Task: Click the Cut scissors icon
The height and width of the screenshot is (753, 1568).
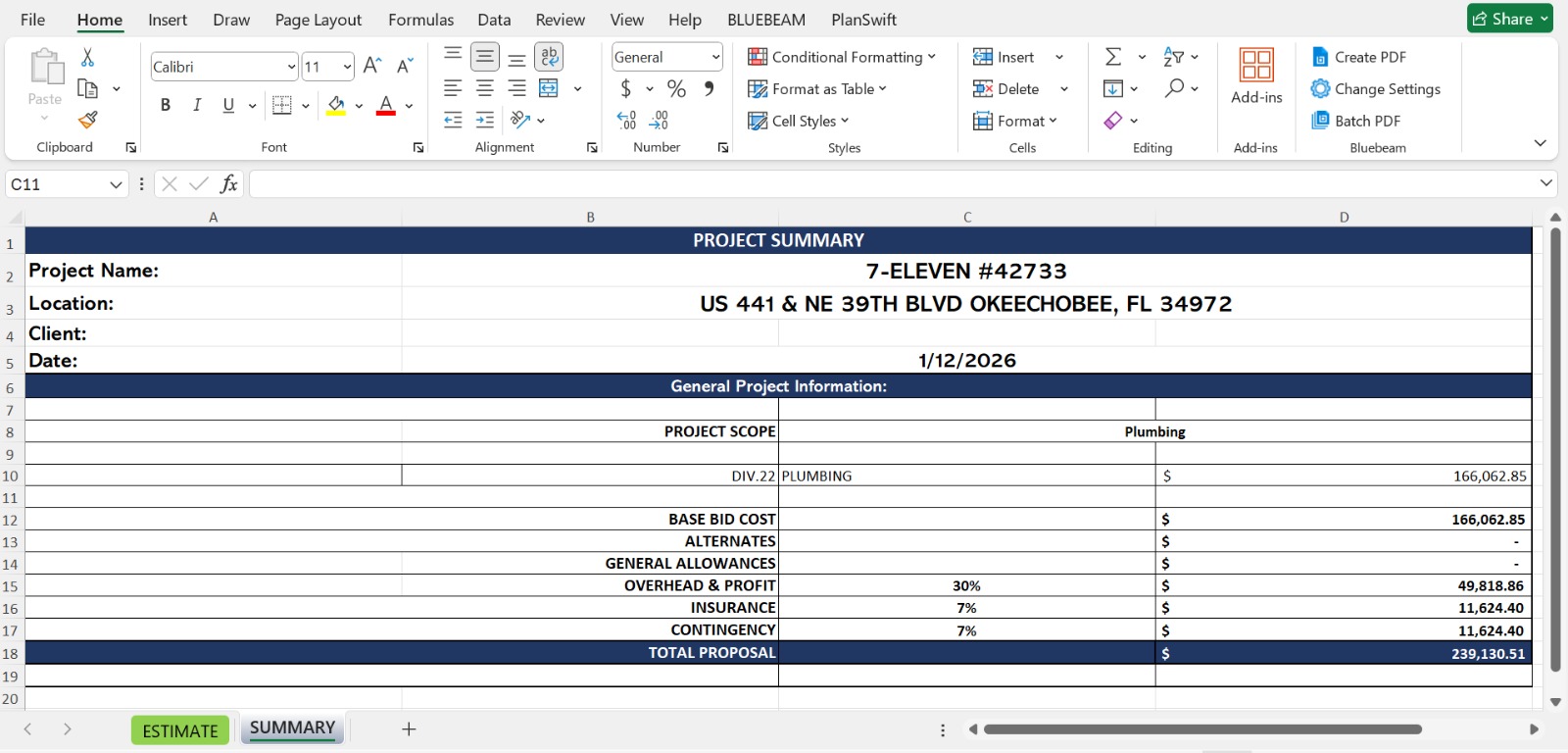Action: [x=87, y=58]
